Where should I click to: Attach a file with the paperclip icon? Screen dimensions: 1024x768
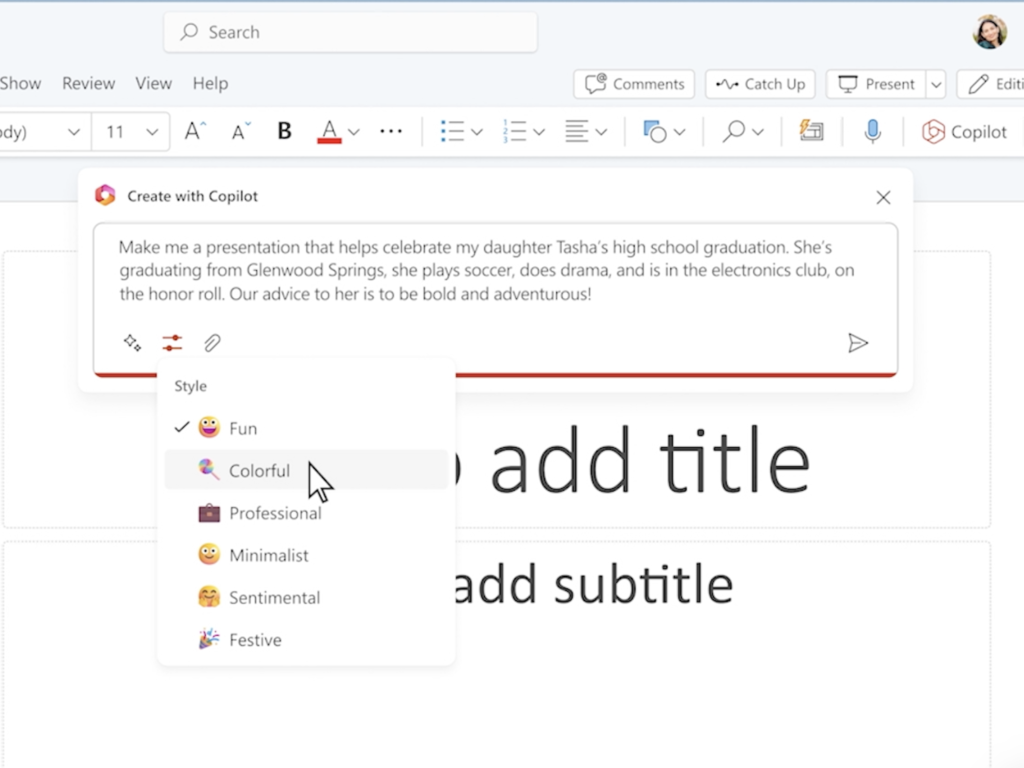pyautogui.click(x=212, y=343)
